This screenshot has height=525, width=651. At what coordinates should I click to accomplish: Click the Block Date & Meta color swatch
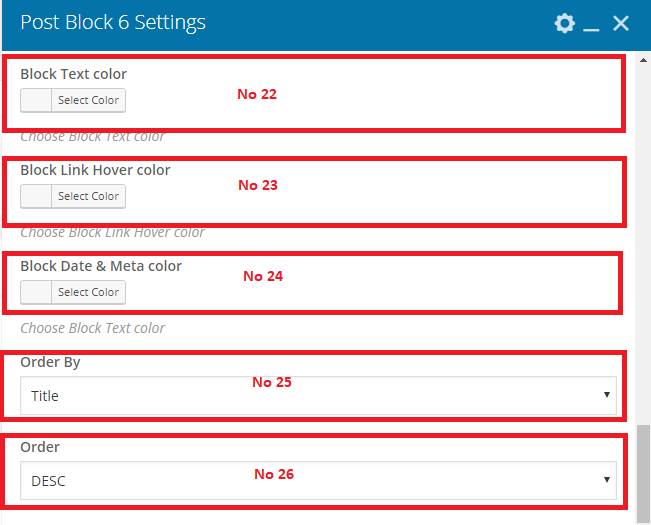click(36, 292)
